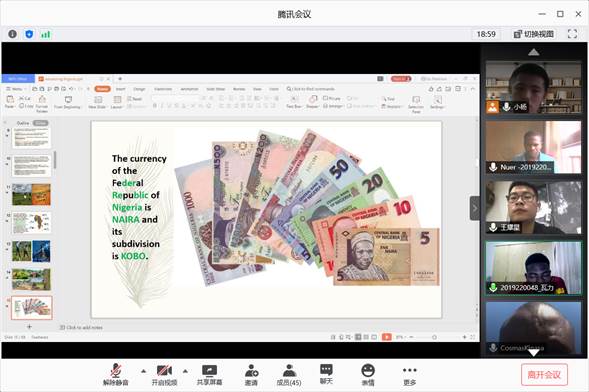
Task: Enter full screen mode
Action: 572,34
